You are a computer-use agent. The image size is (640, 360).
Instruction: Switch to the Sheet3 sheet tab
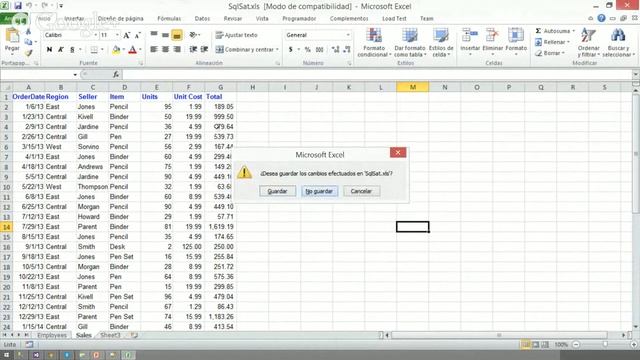110,335
